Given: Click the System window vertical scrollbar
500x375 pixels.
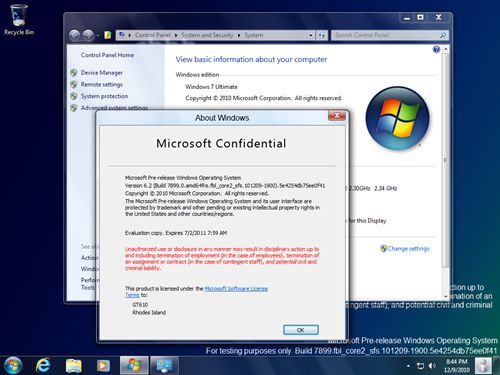Looking at the screenshot, I should (x=445, y=160).
